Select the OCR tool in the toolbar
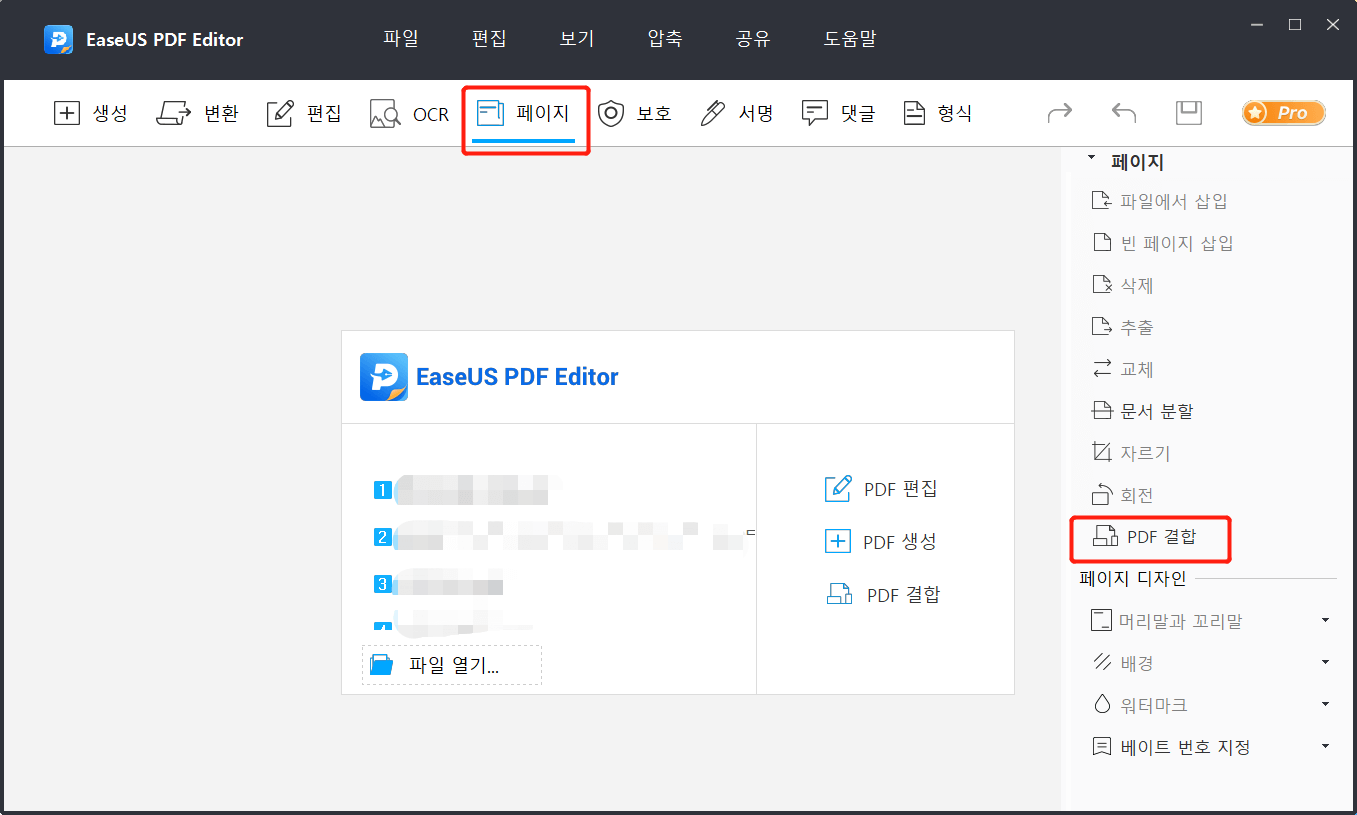 (x=408, y=113)
